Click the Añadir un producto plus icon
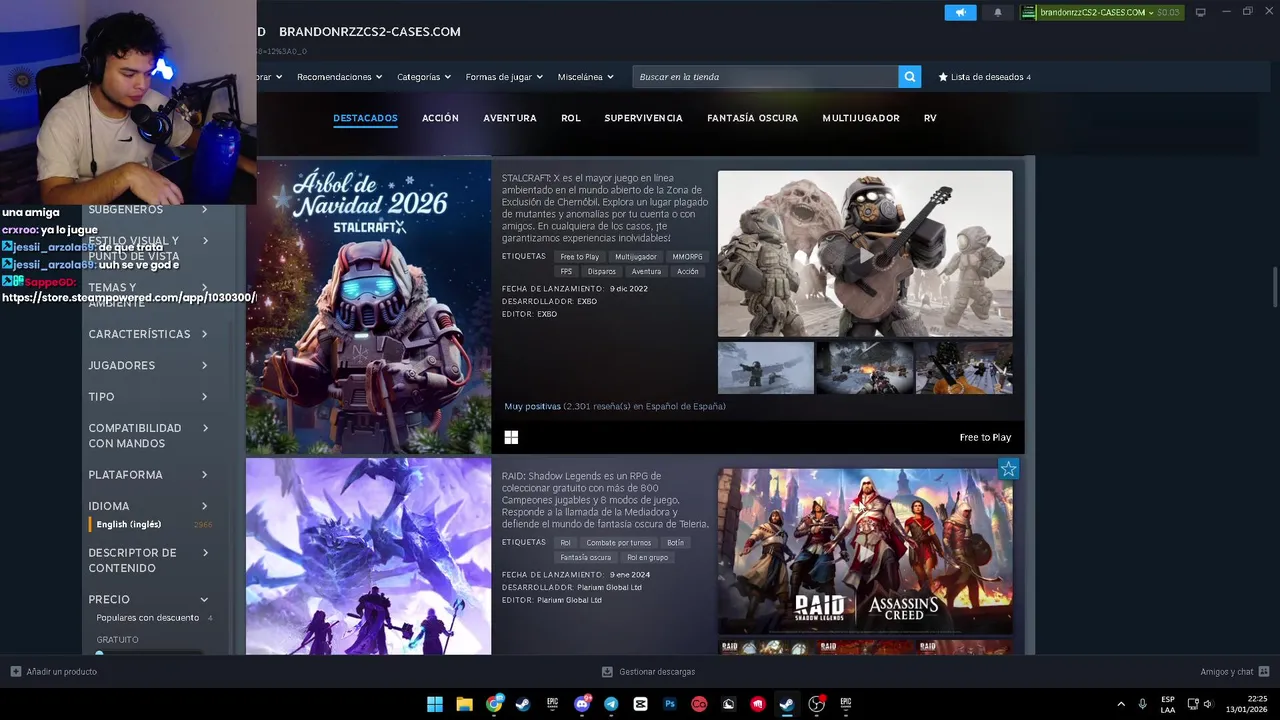The image size is (1280, 720). (15, 672)
